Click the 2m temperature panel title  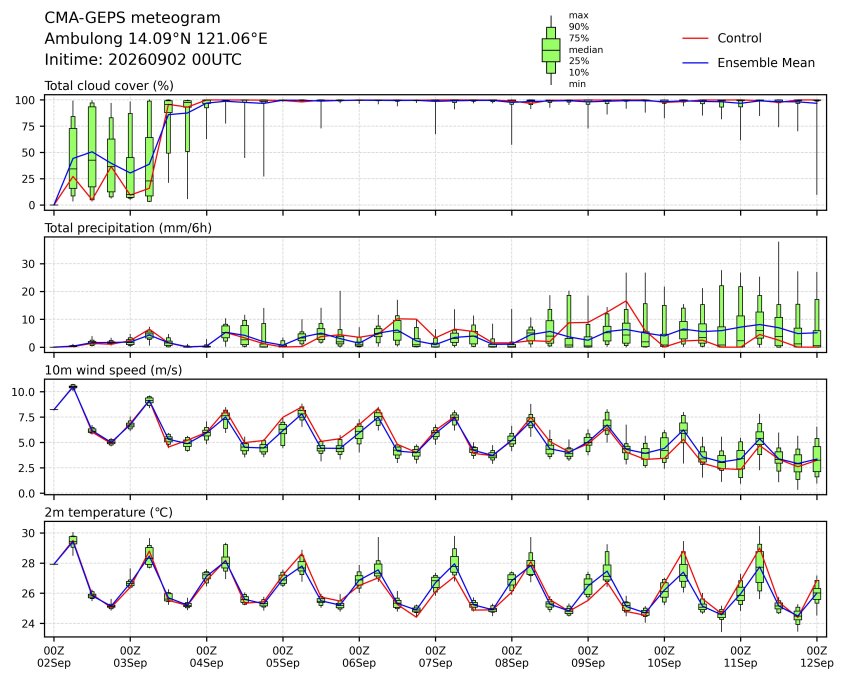coord(108,512)
